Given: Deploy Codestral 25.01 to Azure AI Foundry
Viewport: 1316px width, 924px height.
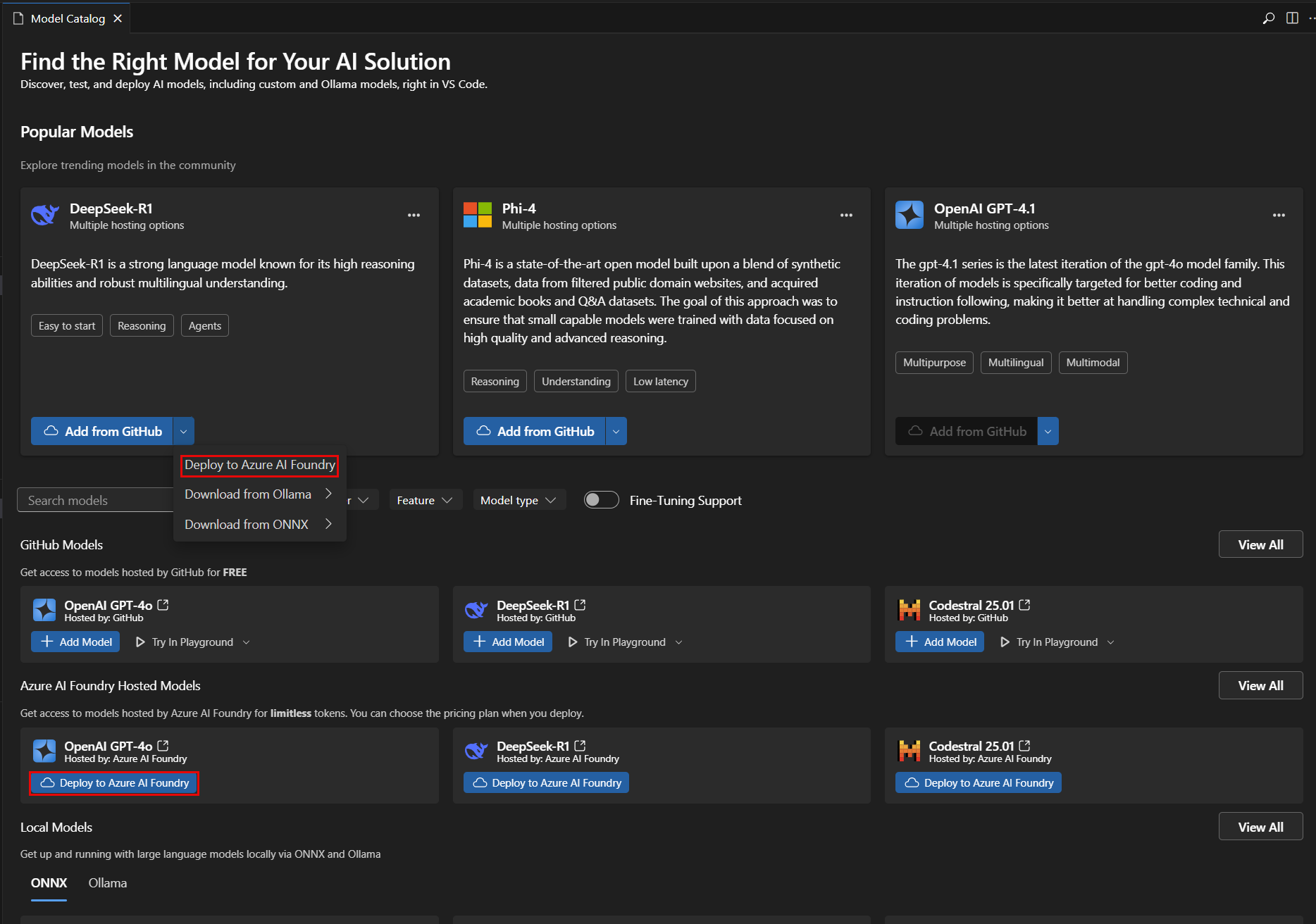Looking at the screenshot, I should [x=978, y=782].
